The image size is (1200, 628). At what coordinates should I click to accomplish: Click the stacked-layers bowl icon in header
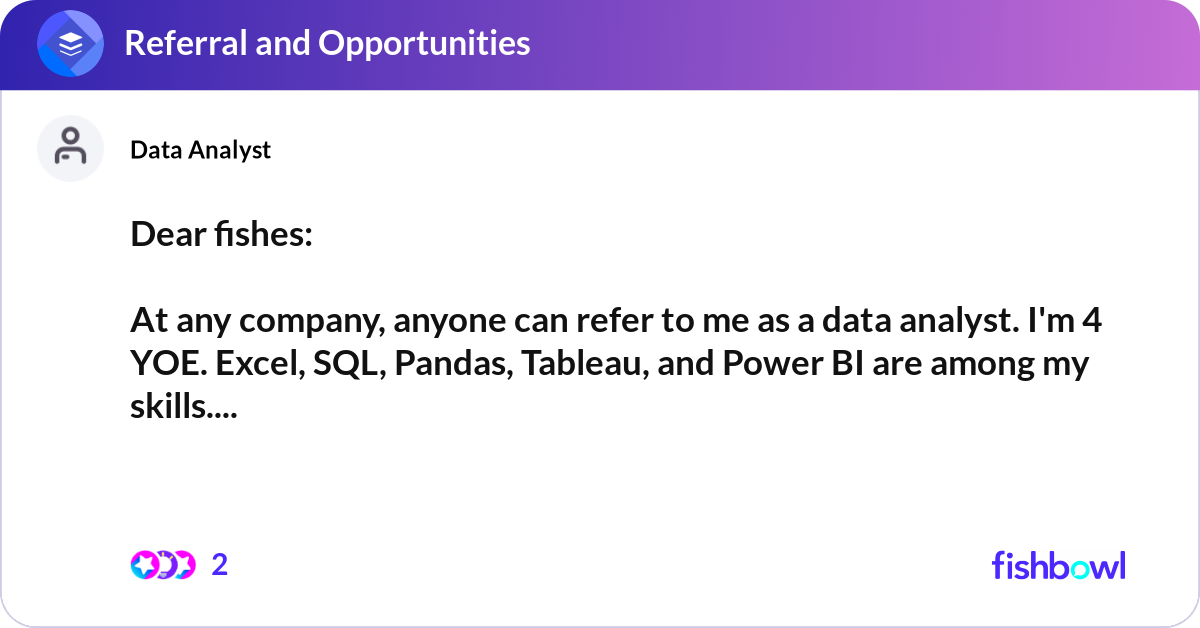(x=71, y=44)
